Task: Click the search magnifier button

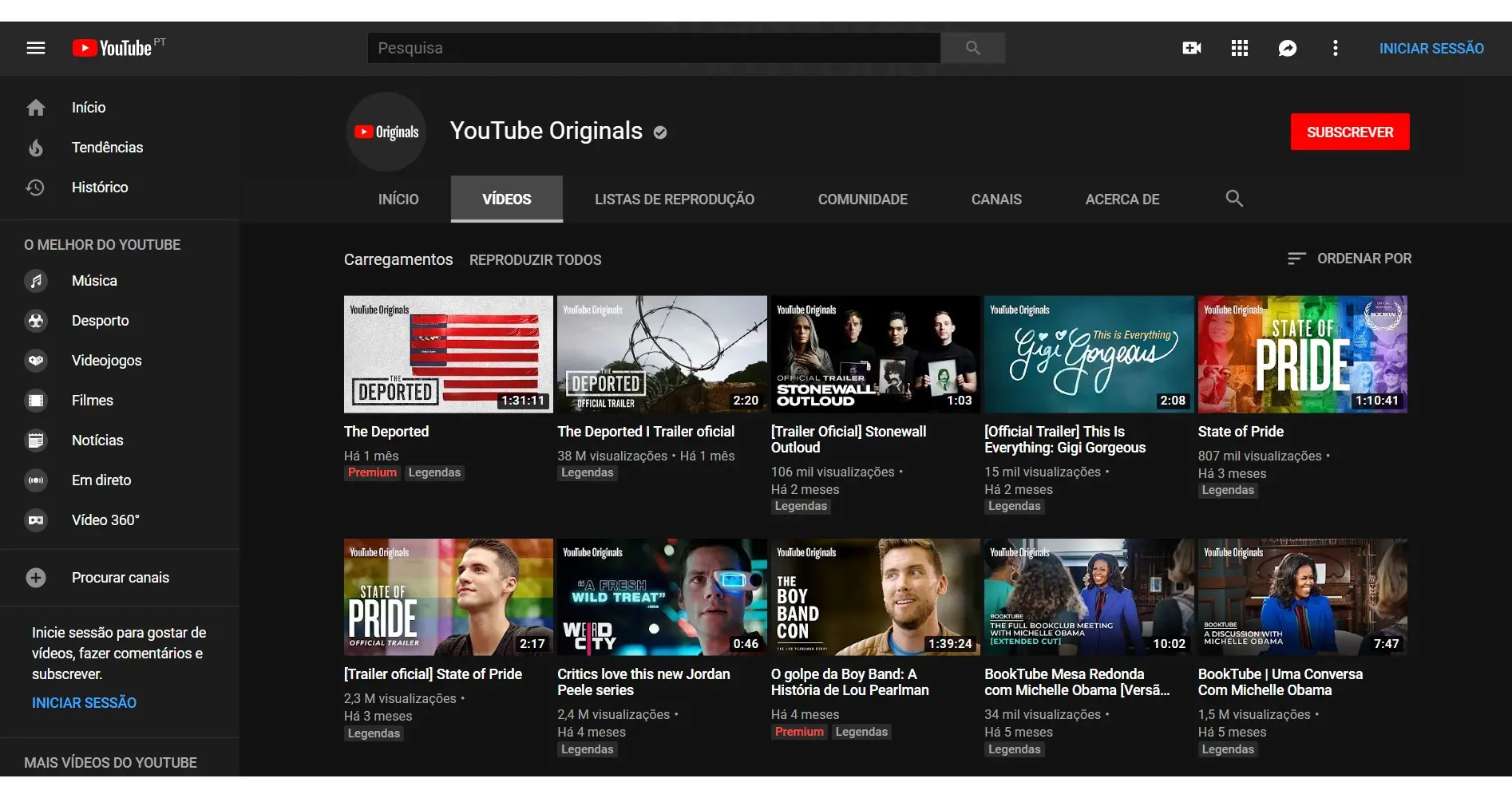Action: [x=972, y=48]
